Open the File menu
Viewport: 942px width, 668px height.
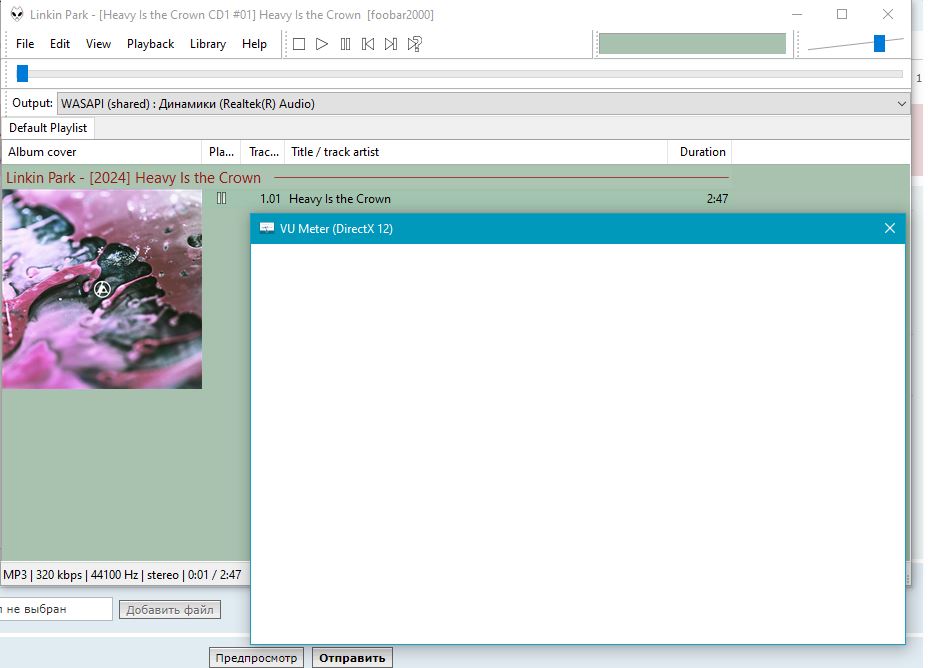25,44
